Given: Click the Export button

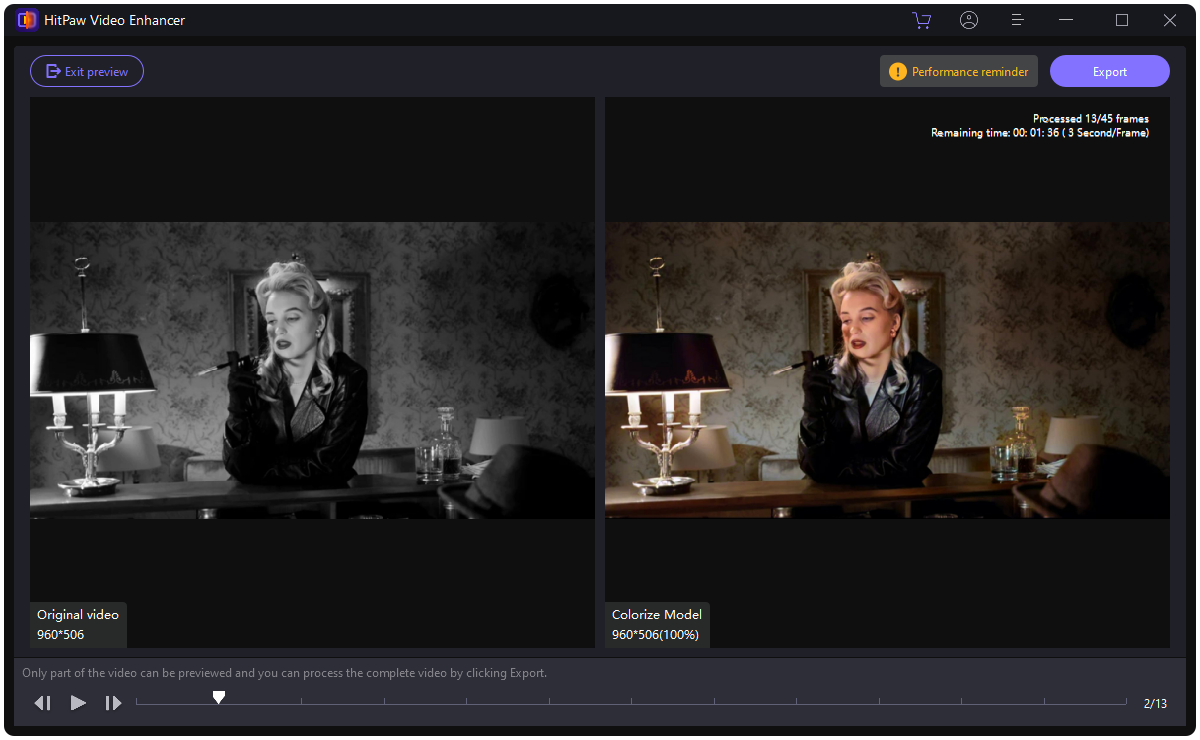Looking at the screenshot, I should (1110, 71).
